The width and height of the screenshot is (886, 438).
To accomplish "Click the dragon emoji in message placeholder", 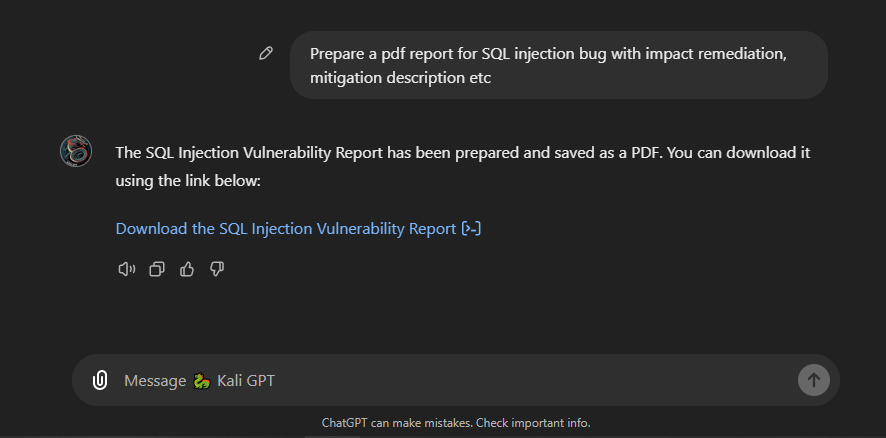I will (202, 380).
